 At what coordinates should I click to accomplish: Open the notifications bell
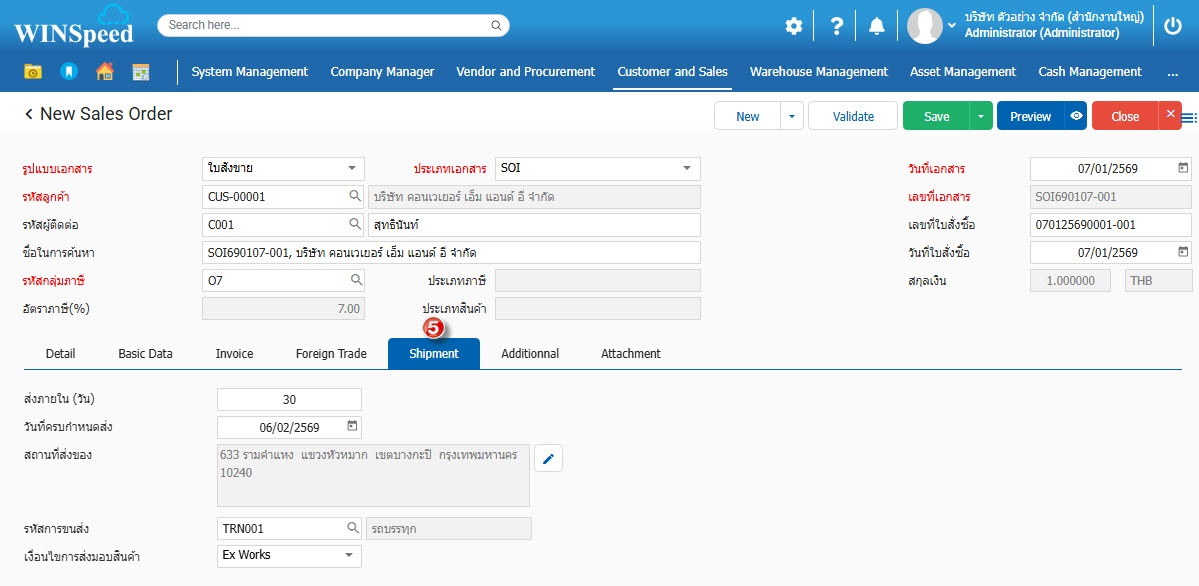click(x=876, y=26)
